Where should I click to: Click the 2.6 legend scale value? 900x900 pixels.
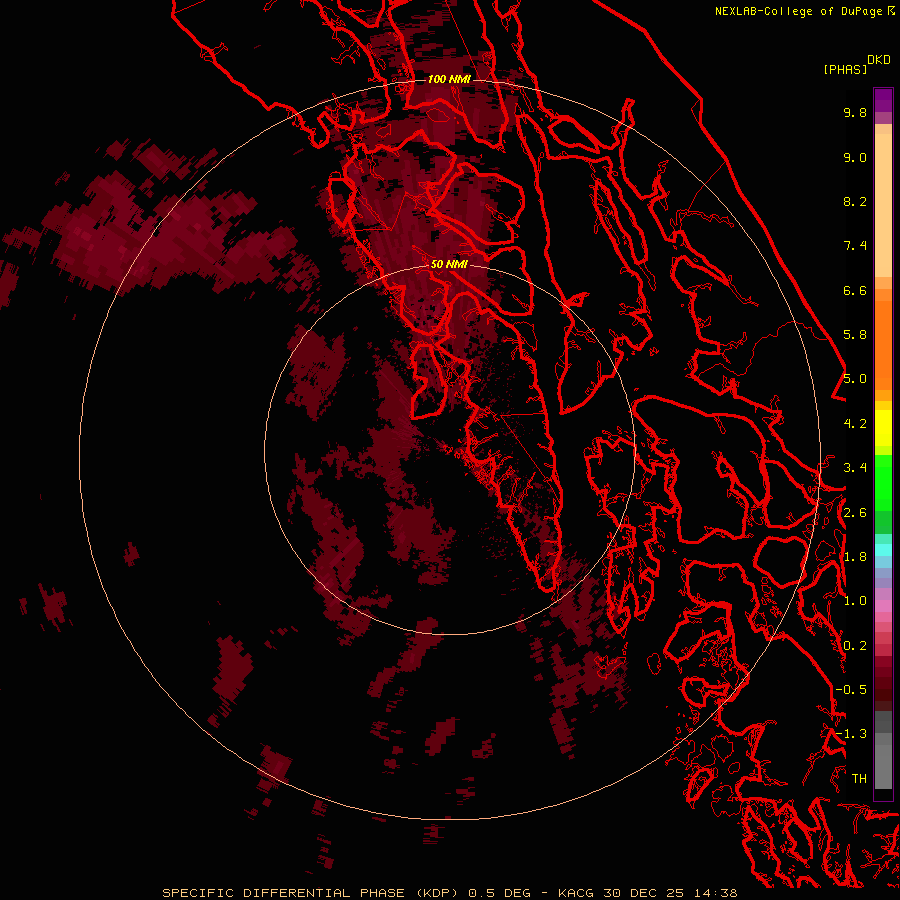coord(855,513)
